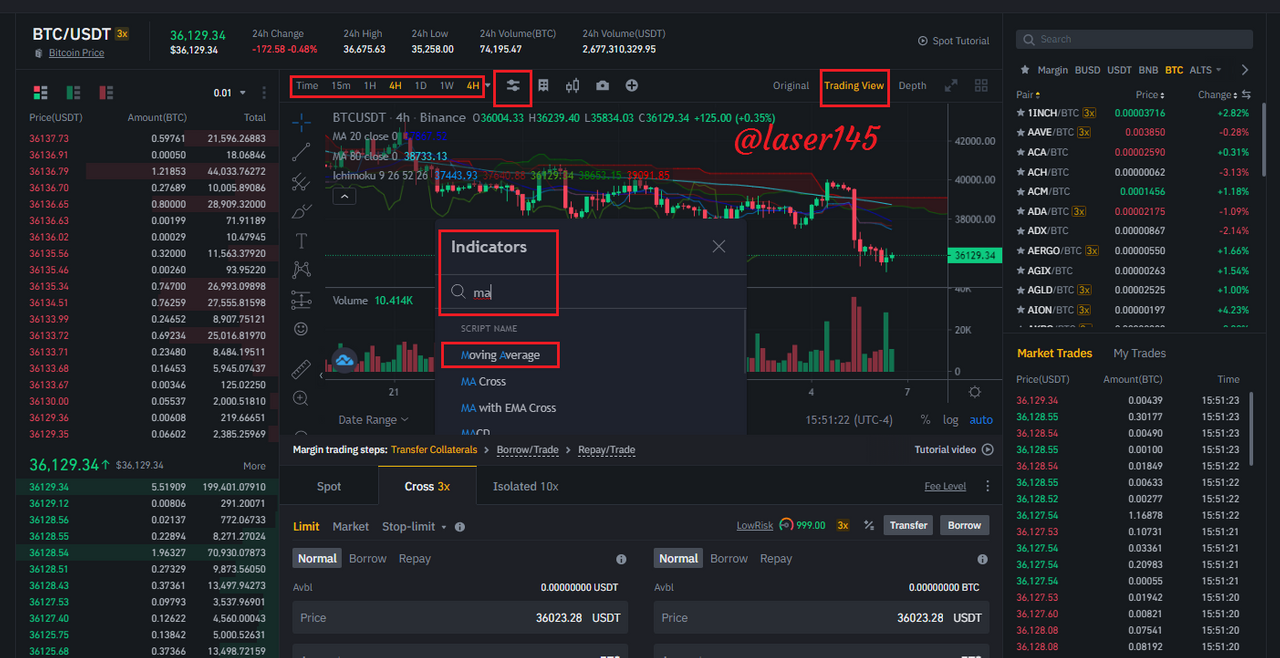Image resolution: width=1280 pixels, height=658 pixels.
Task: Open the Fee Level link
Action: [945, 487]
